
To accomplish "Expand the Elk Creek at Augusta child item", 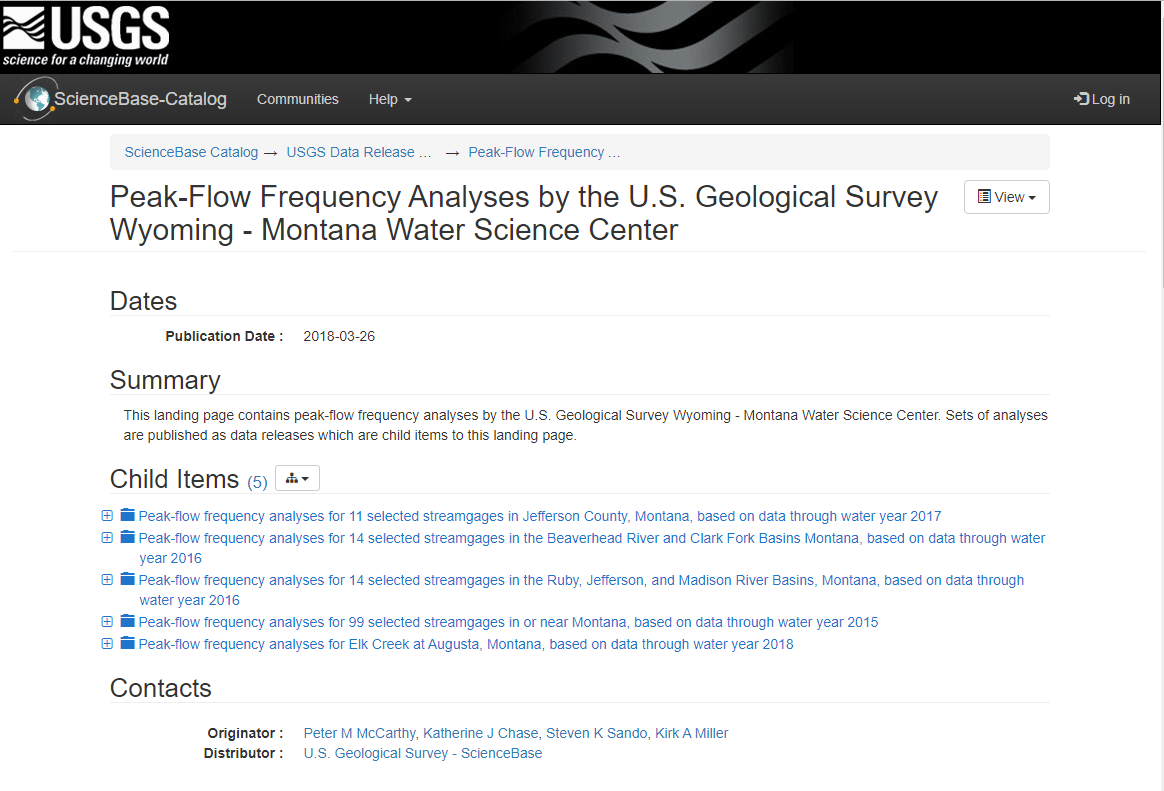I will tap(107, 643).
